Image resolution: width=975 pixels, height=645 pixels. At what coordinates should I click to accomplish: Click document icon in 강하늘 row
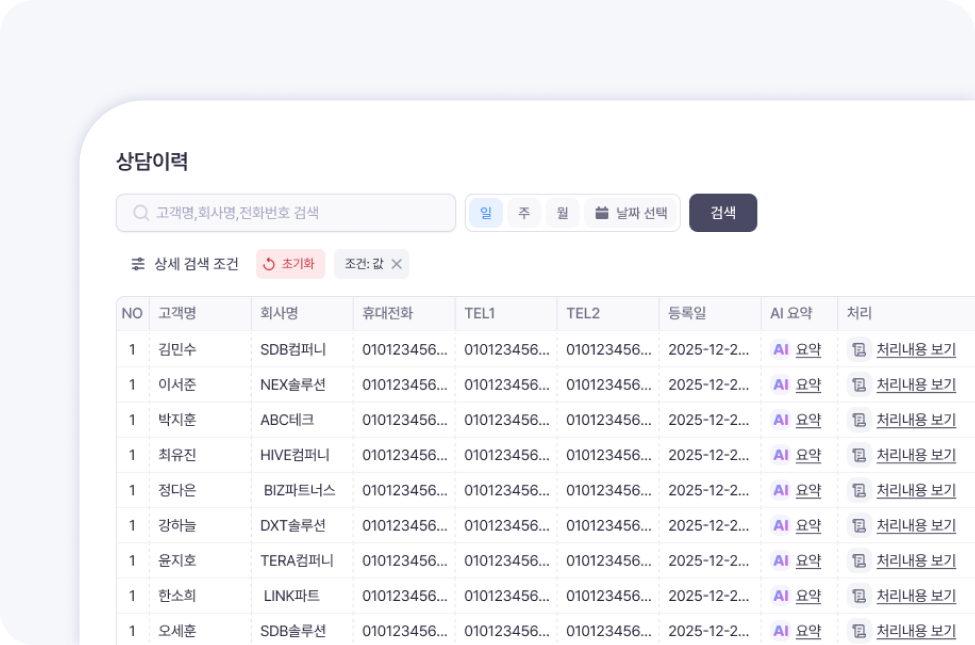coord(859,526)
